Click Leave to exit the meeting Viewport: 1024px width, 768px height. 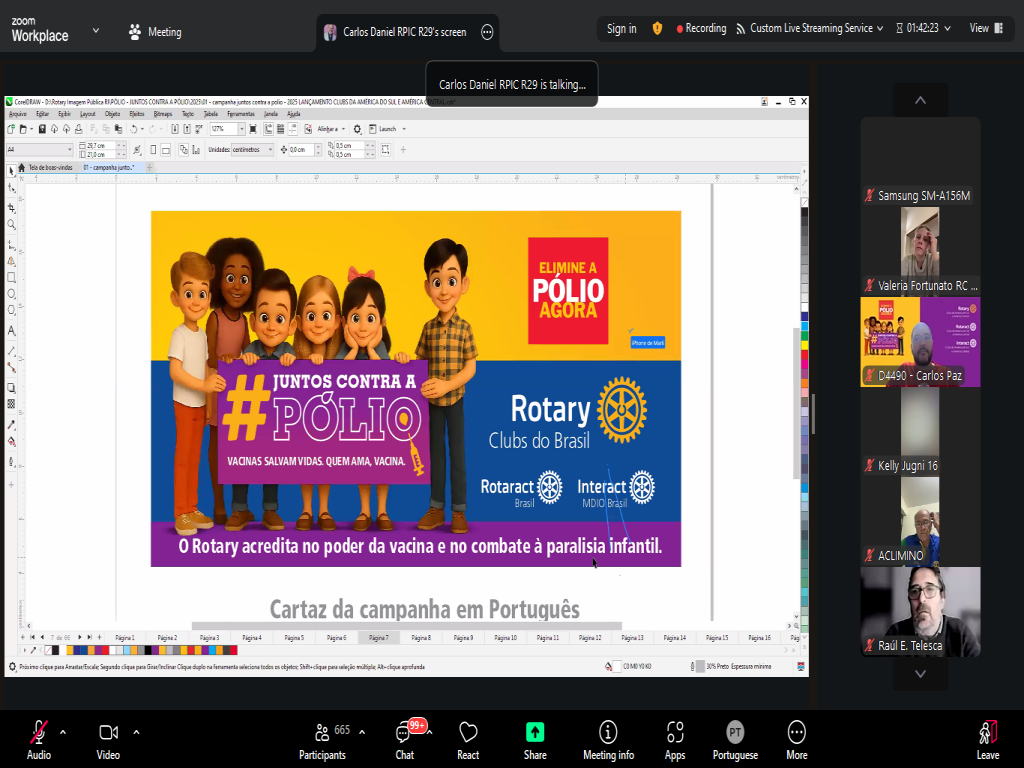[x=987, y=738]
